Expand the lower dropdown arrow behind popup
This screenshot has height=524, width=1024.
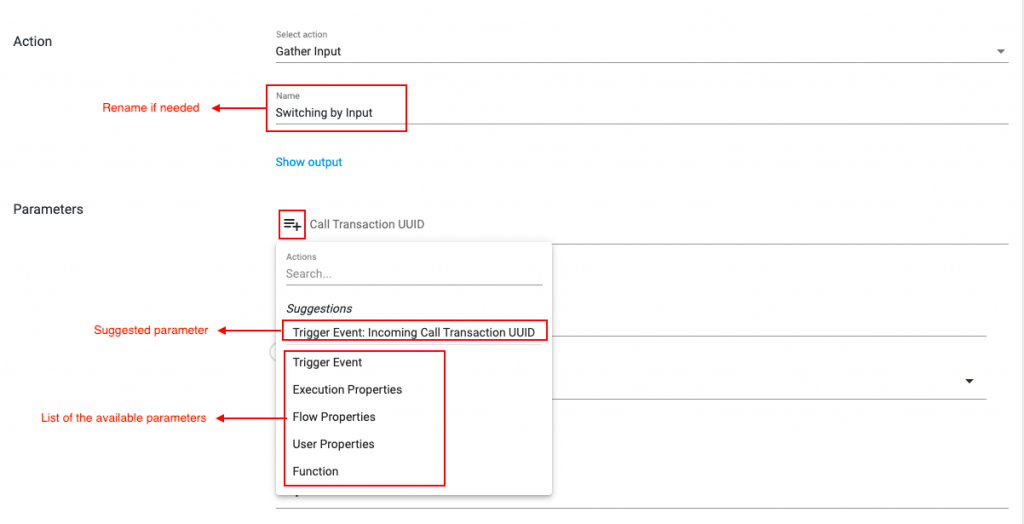coord(969,381)
